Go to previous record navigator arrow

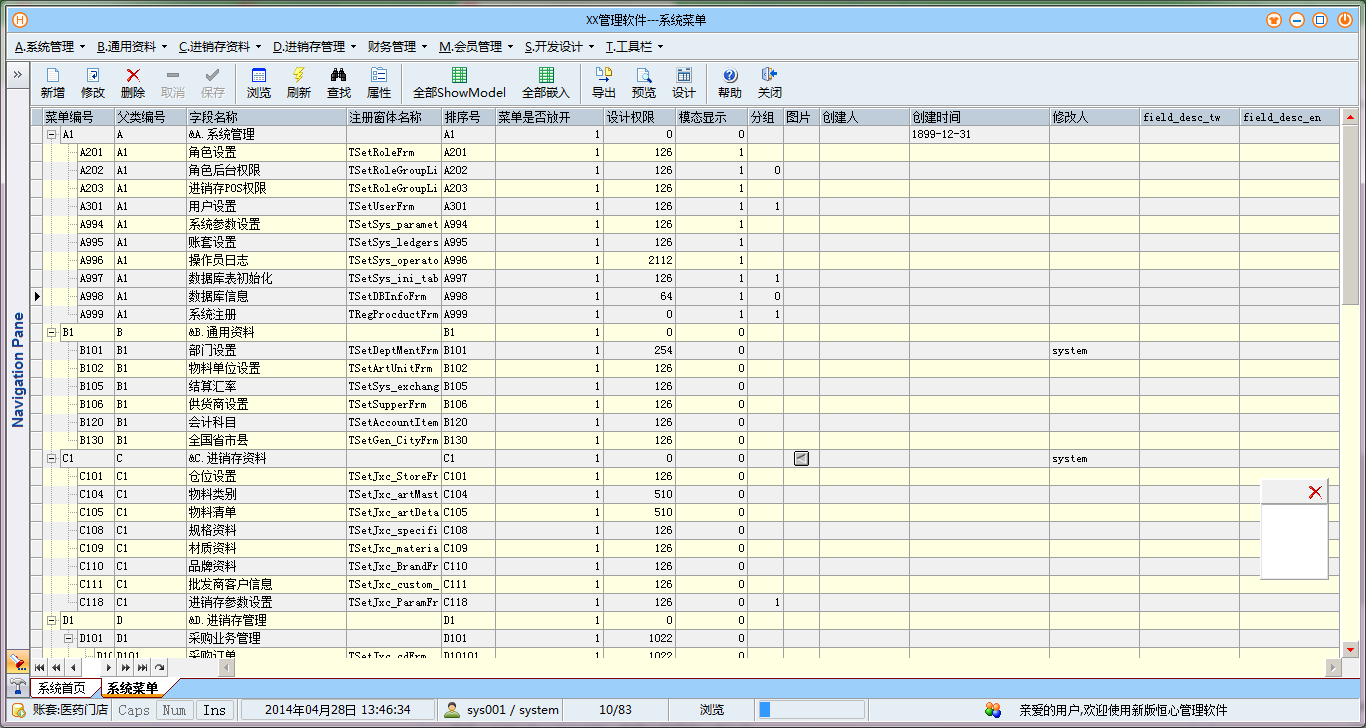coord(73,667)
